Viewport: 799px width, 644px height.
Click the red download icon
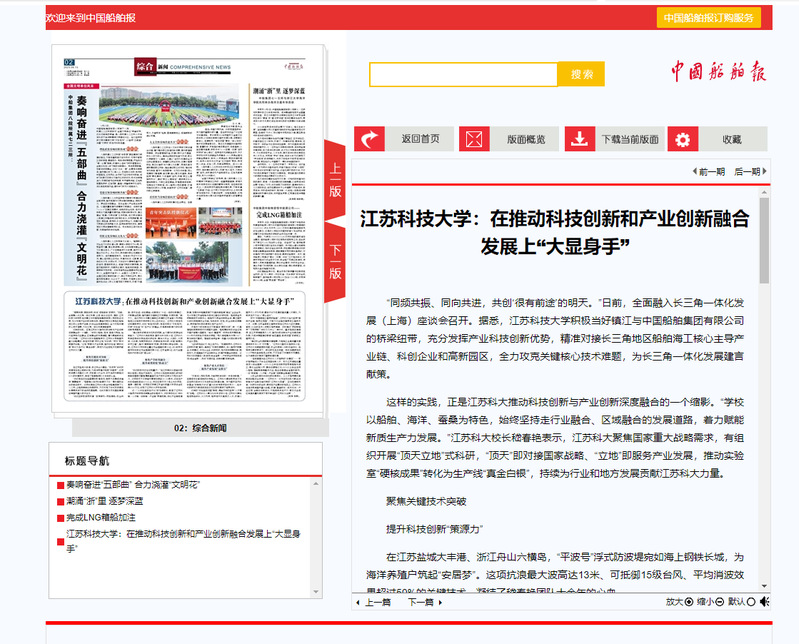pos(580,139)
